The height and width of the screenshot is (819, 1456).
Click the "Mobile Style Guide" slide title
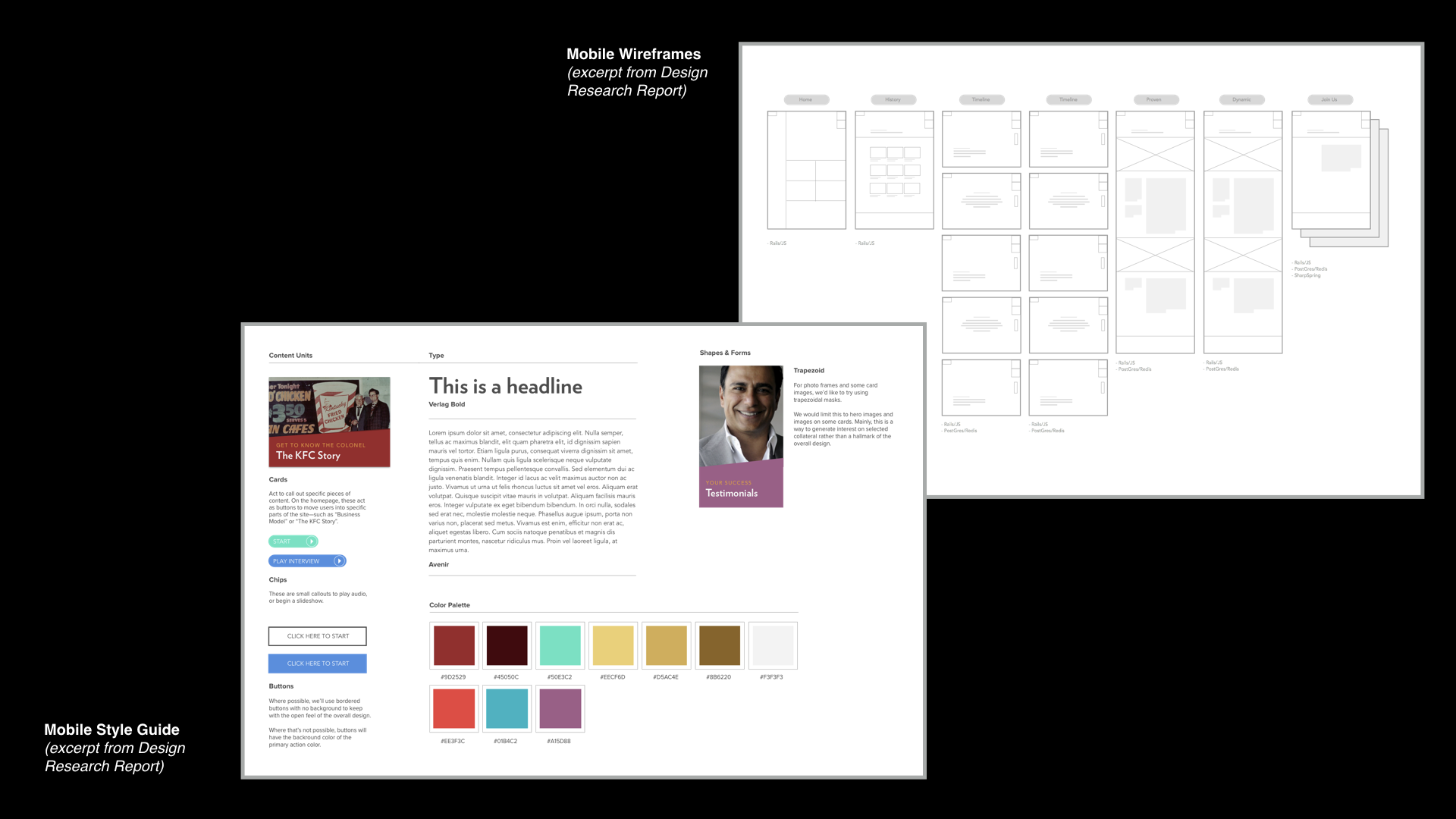click(x=112, y=730)
